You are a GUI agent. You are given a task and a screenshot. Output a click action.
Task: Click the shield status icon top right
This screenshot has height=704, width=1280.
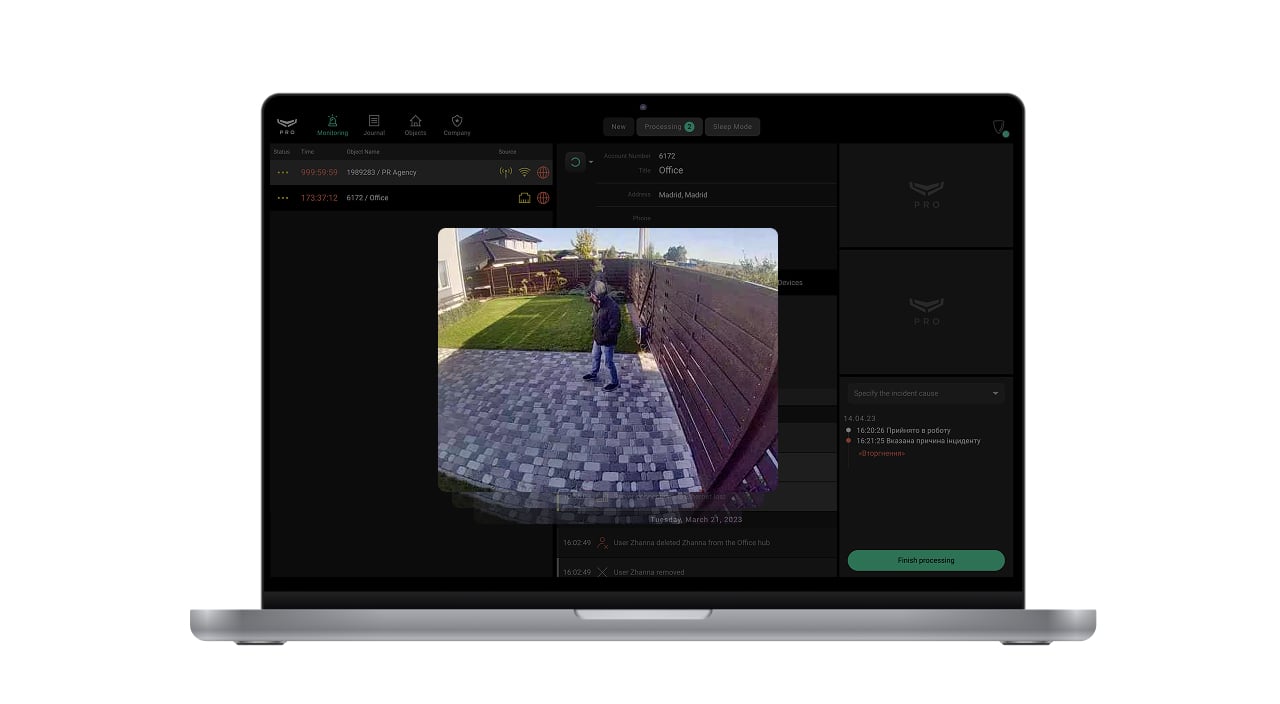pos(998,127)
